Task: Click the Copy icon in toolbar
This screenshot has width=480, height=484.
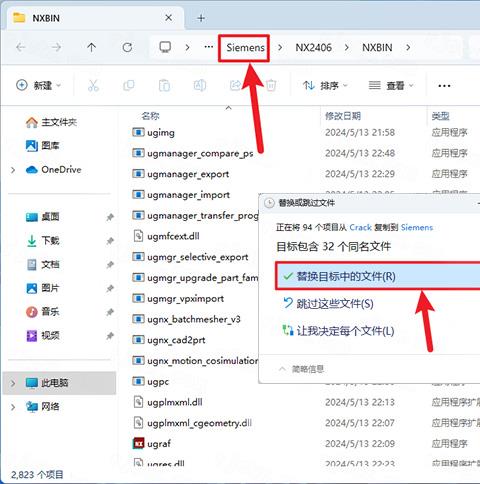Action: pos(129,86)
